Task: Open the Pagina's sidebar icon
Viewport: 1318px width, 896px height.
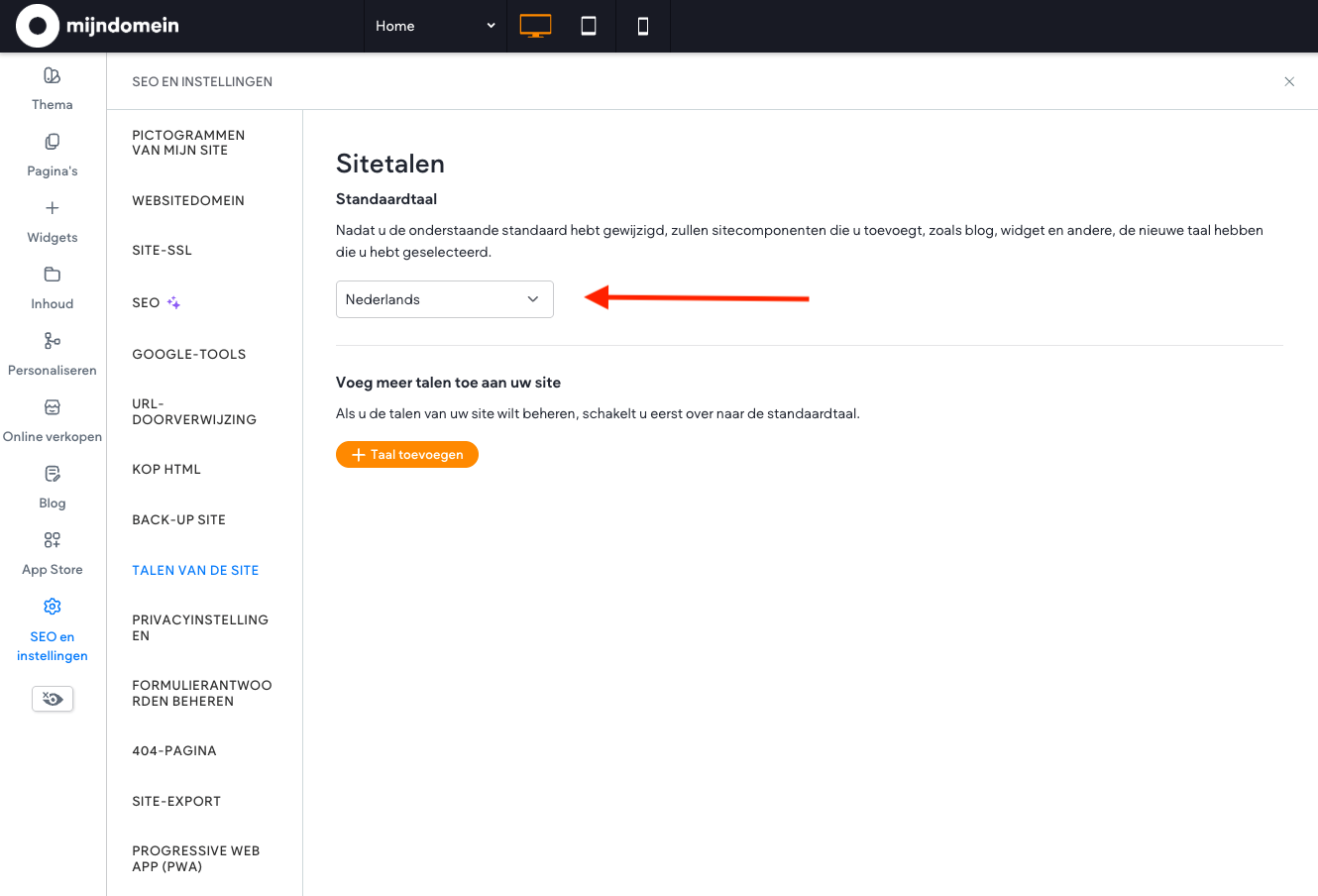Action: (x=53, y=142)
